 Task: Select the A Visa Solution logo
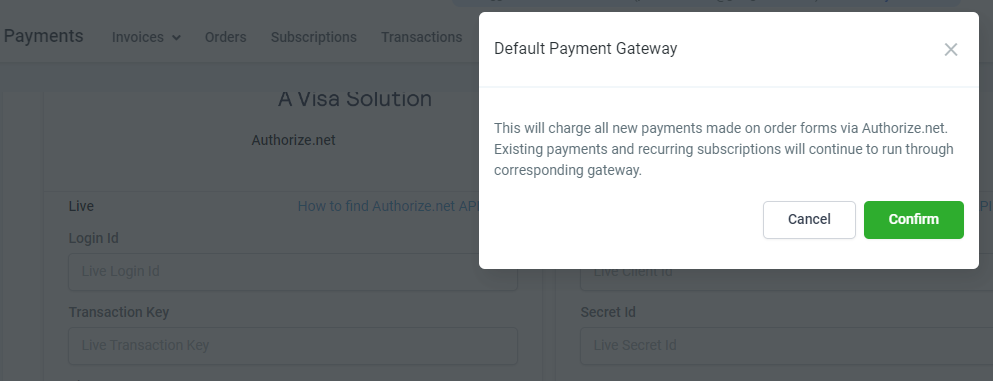[x=355, y=99]
